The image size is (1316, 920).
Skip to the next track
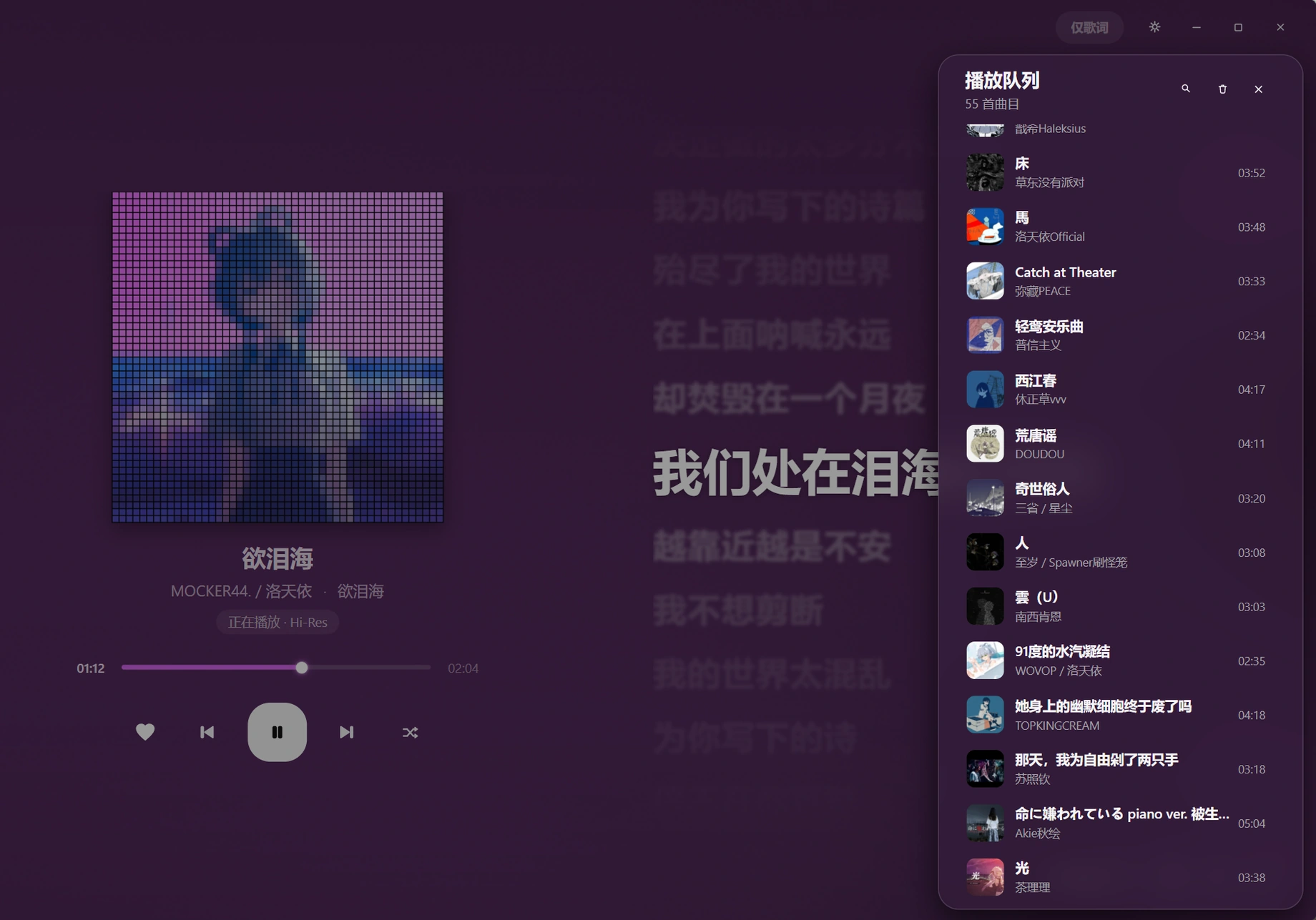(346, 732)
